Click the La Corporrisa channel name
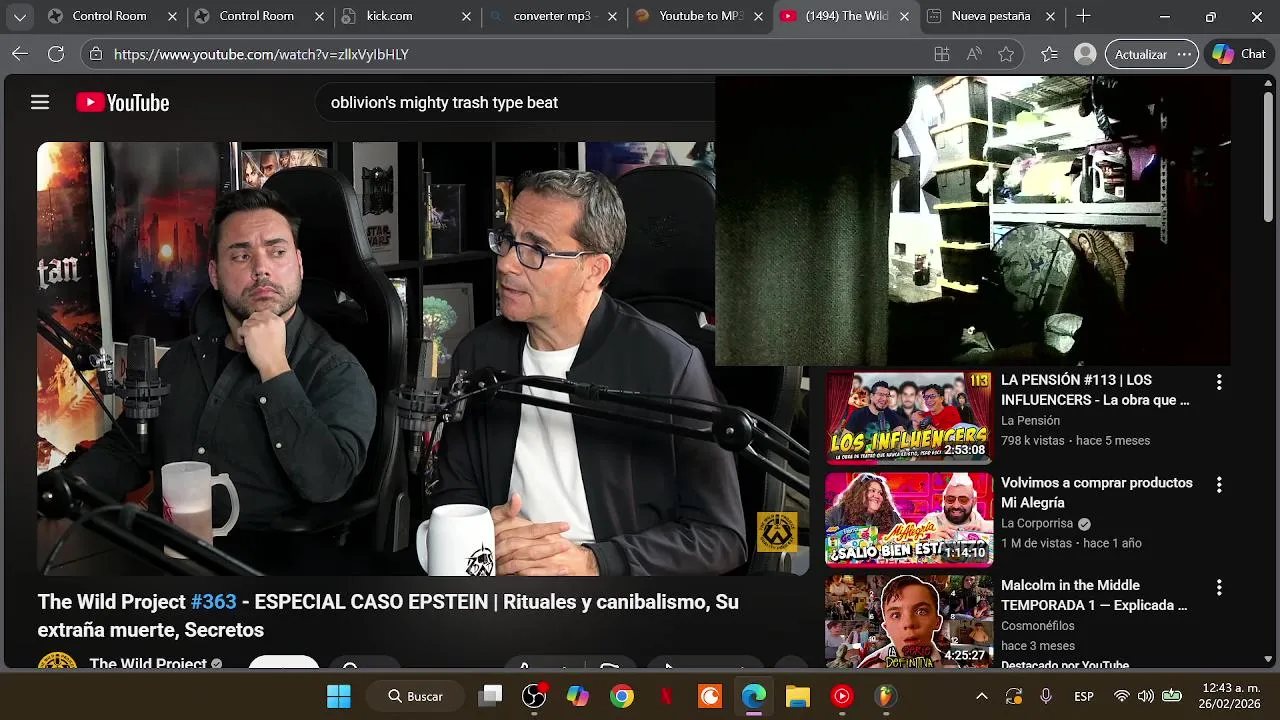 pos(1037,524)
